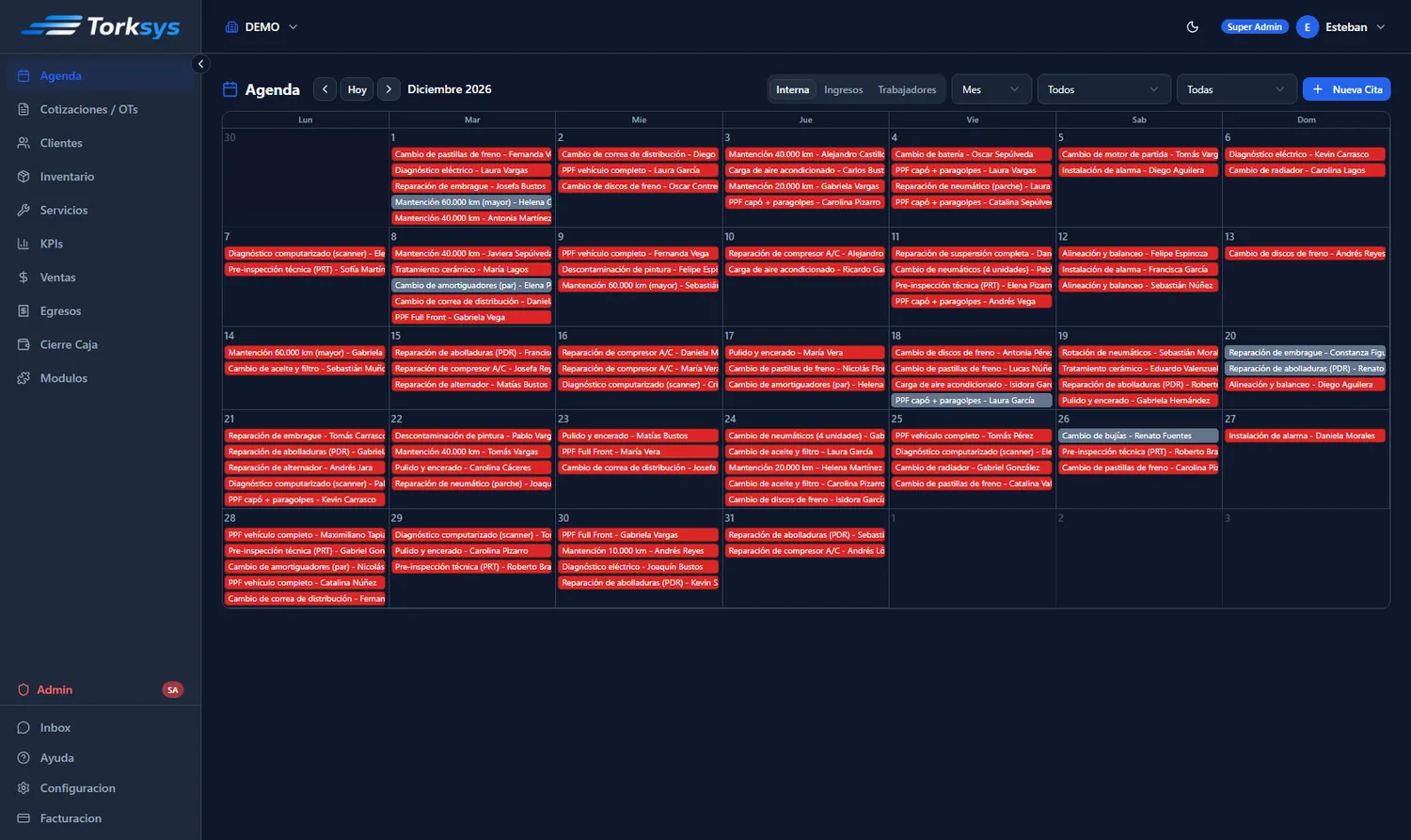Toggle dark mode with the moon icon
The width and height of the screenshot is (1411, 840).
point(1193,27)
